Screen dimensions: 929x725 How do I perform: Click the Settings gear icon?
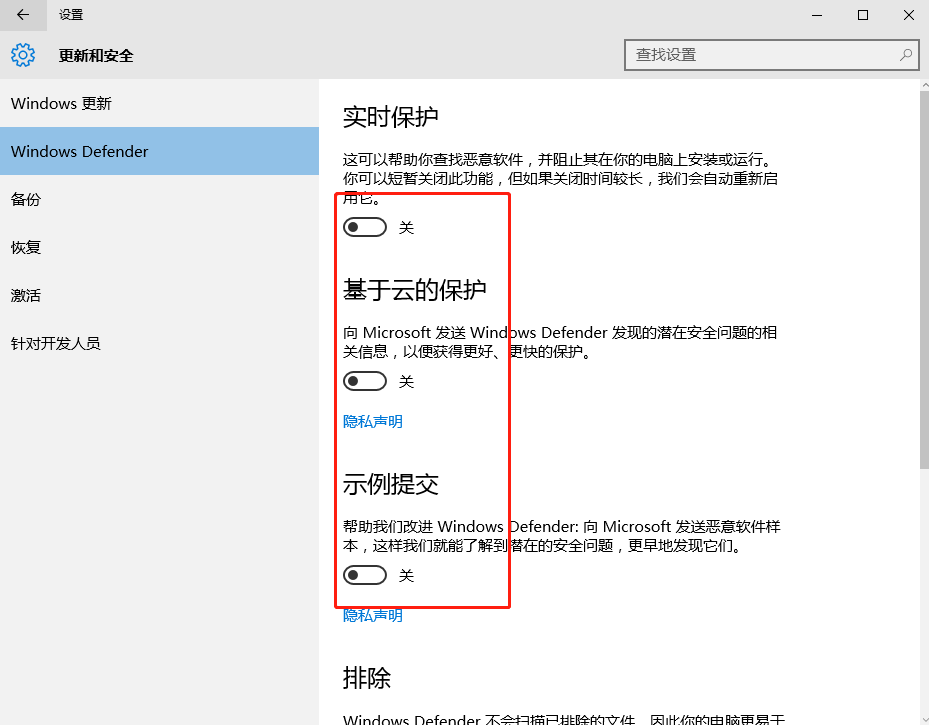[22, 55]
